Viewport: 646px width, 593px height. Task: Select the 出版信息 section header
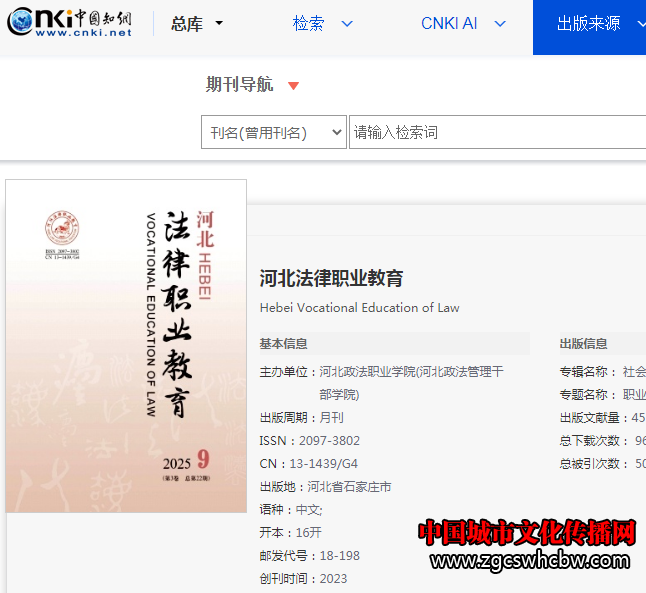pos(583,344)
